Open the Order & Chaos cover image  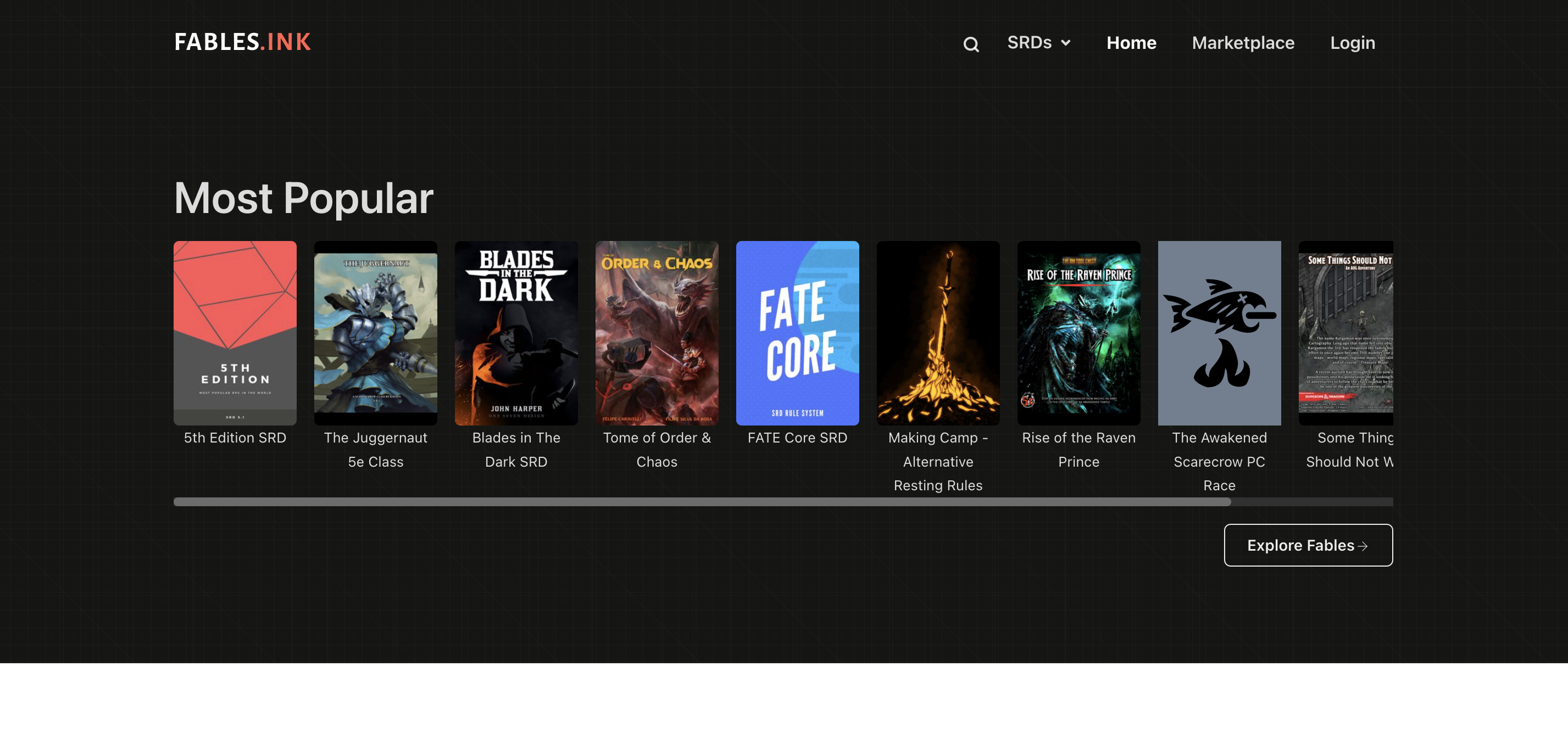[x=657, y=333]
